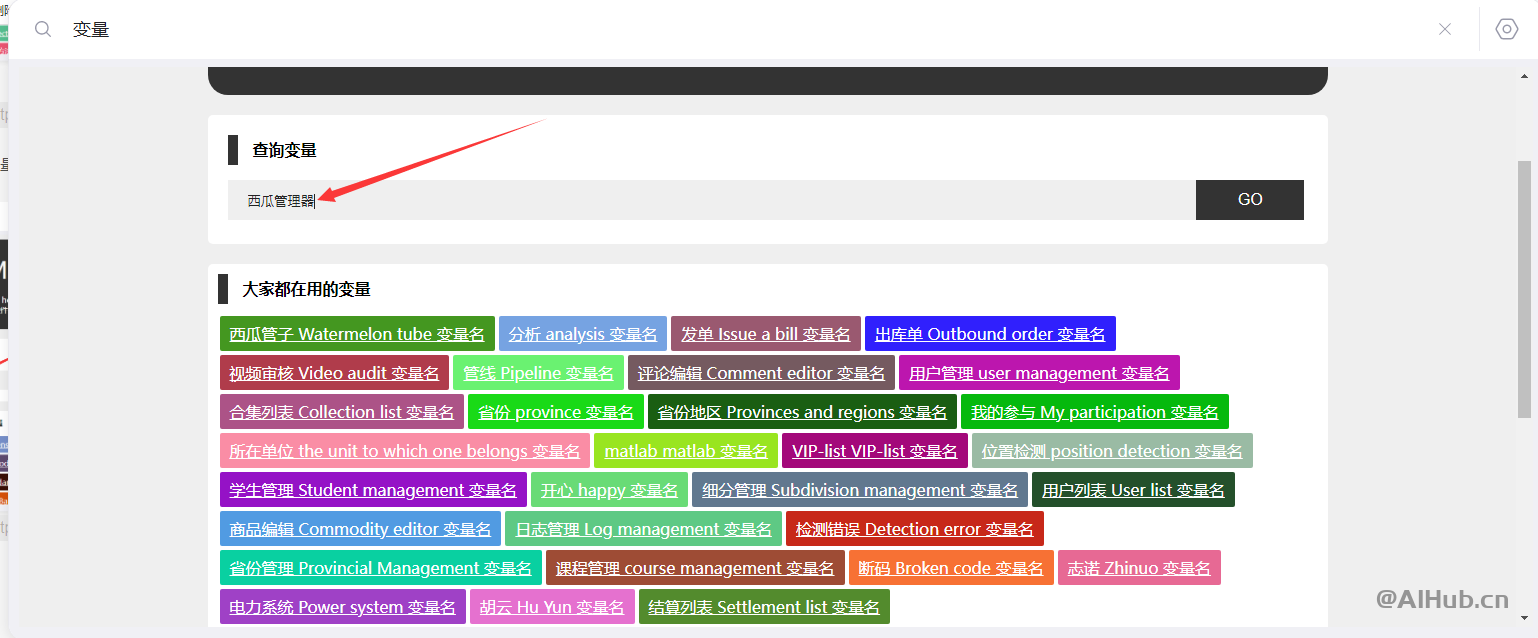Open the Outbound order variable tag
The width and height of the screenshot is (1538, 638).
coord(990,334)
